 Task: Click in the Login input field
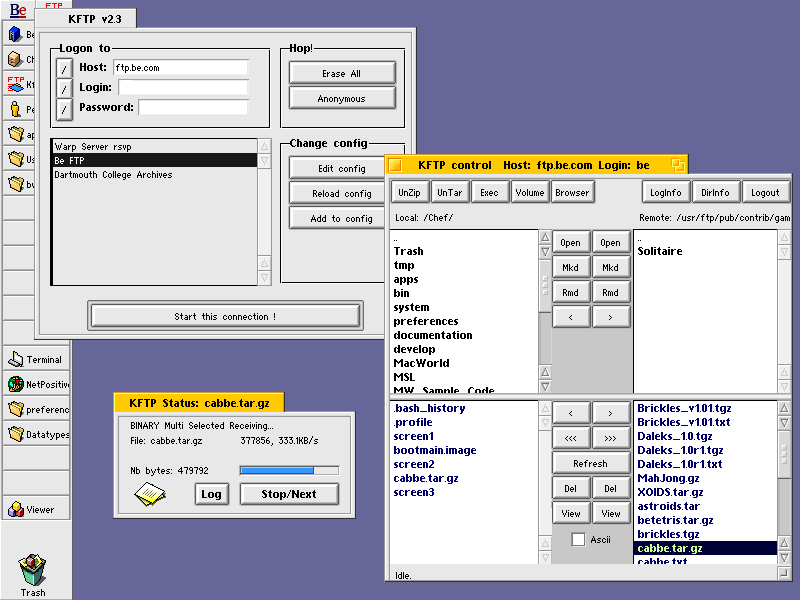183,87
